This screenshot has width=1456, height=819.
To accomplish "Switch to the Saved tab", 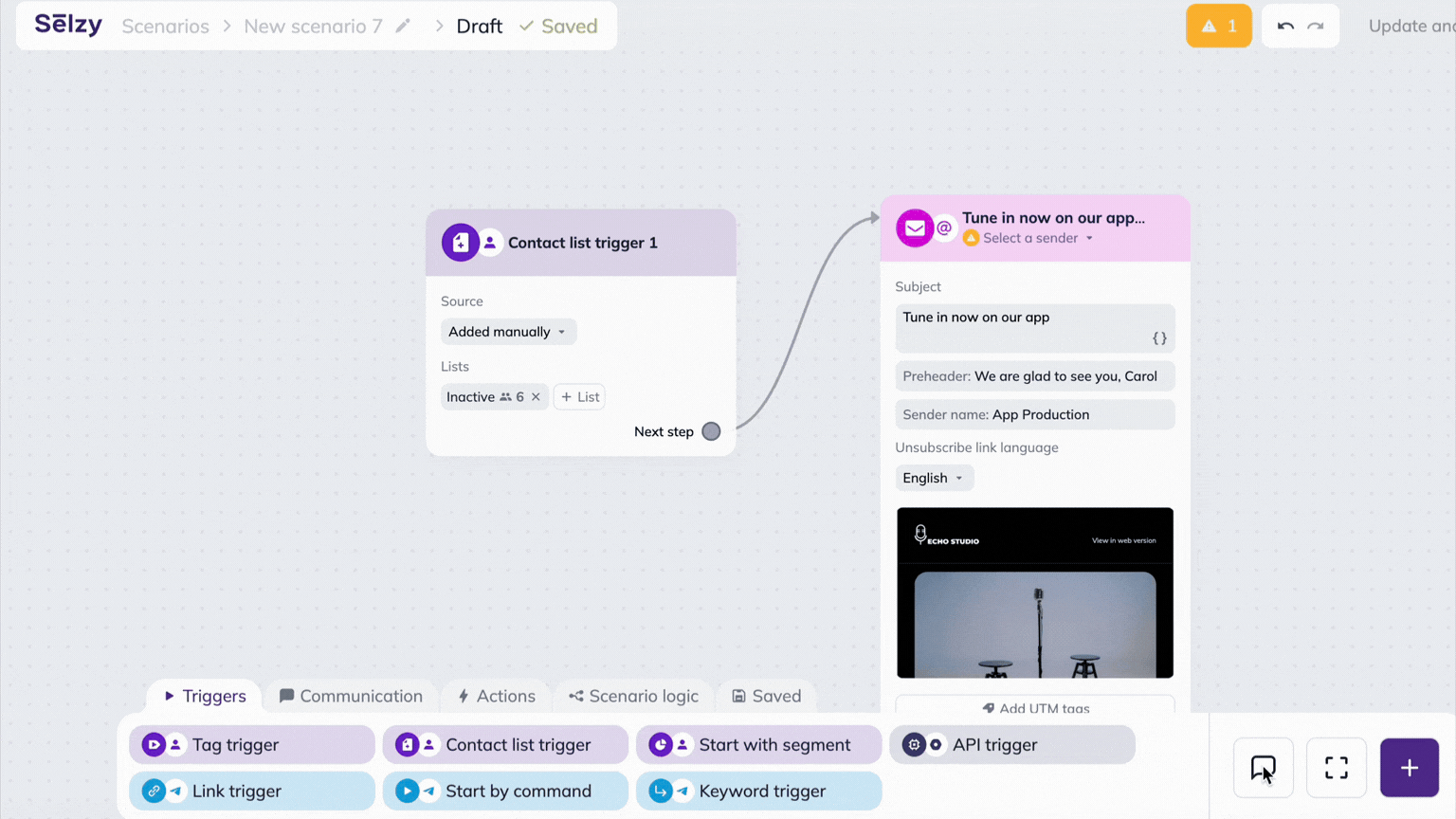I will tap(767, 696).
